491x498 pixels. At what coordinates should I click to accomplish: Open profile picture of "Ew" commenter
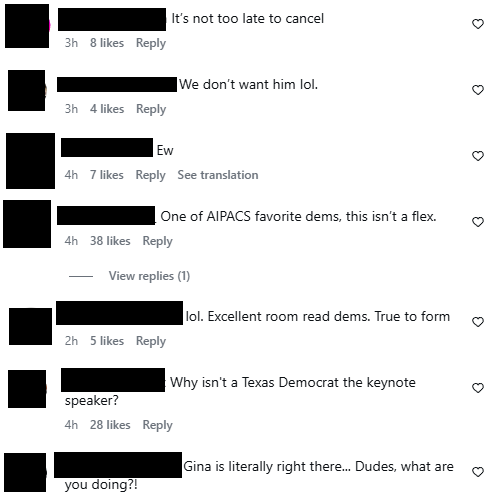tap(30, 161)
